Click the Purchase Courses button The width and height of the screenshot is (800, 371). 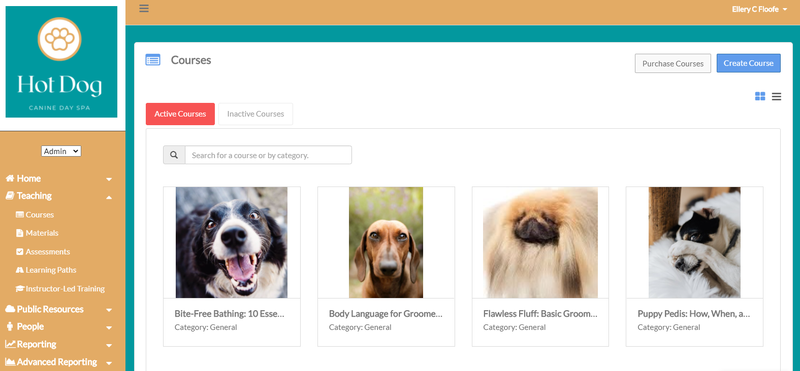672,63
